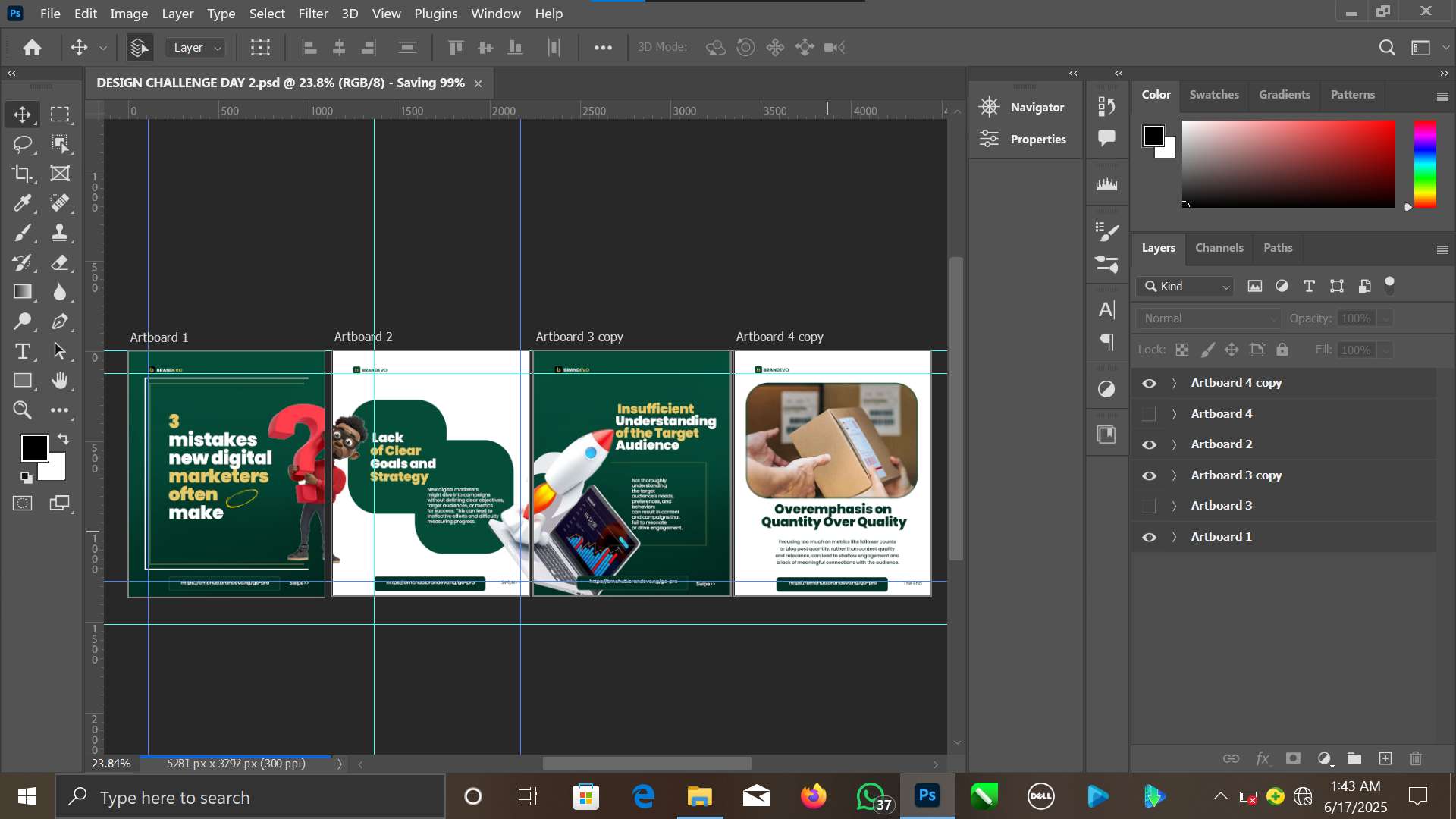
Task: Click the foreground color swatch in toolbox
Action: (34, 447)
